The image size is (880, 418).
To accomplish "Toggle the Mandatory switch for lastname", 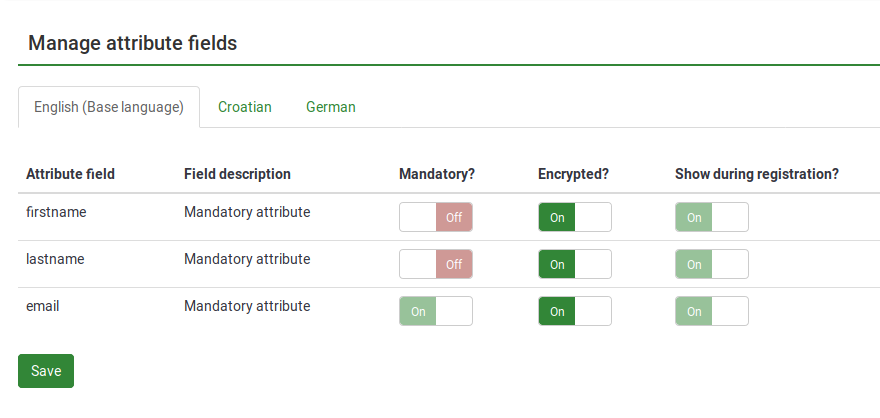I will click(436, 264).
